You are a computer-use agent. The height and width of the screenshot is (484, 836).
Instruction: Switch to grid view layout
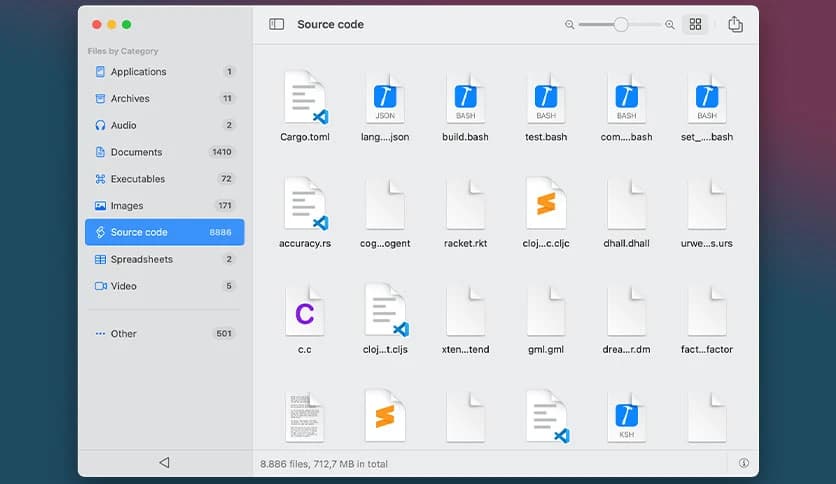695,24
